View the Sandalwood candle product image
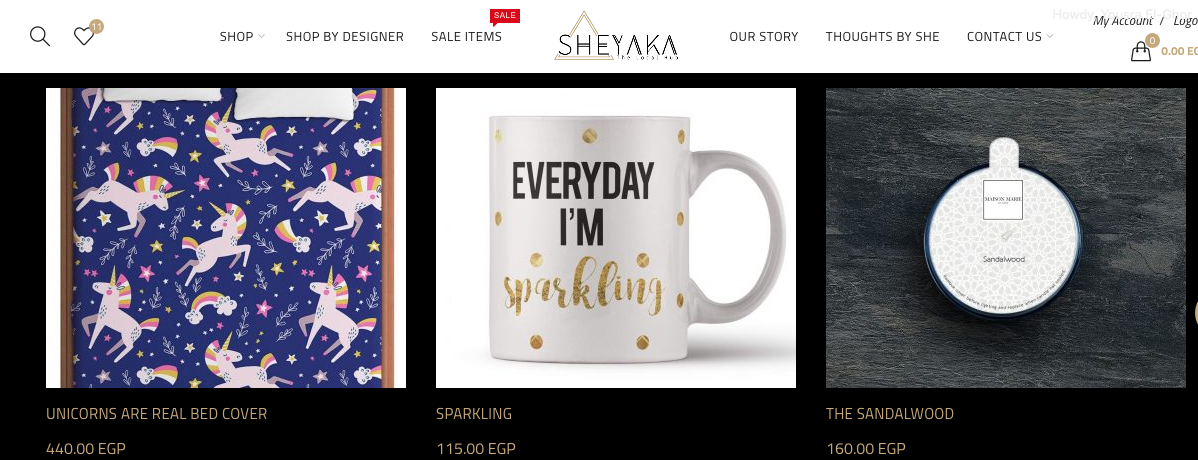This screenshot has width=1198, height=460. [1005, 238]
